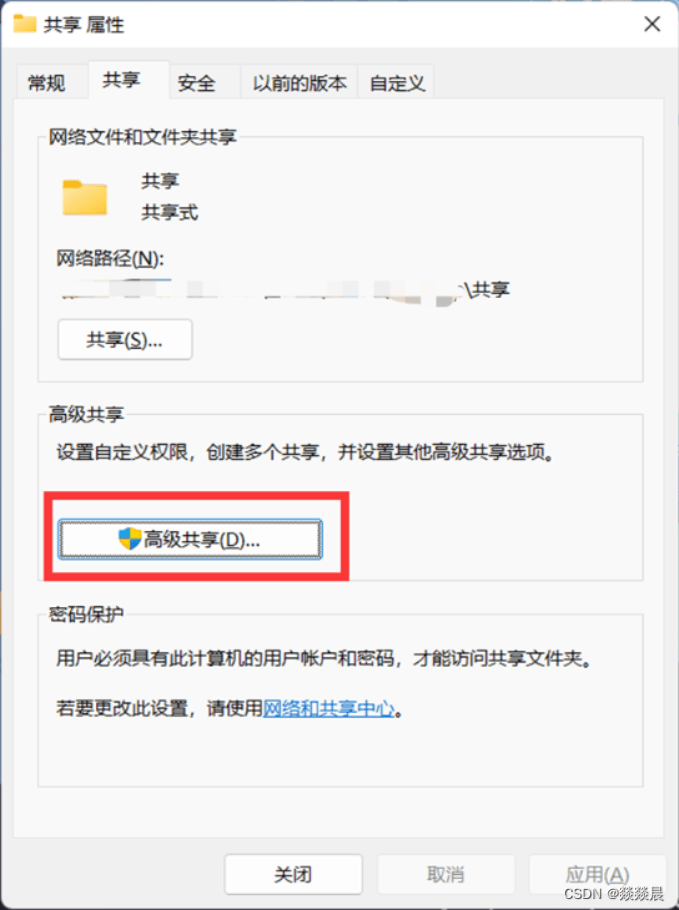Open 高级共享(D)... settings
The image size is (679, 910).
(190, 539)
